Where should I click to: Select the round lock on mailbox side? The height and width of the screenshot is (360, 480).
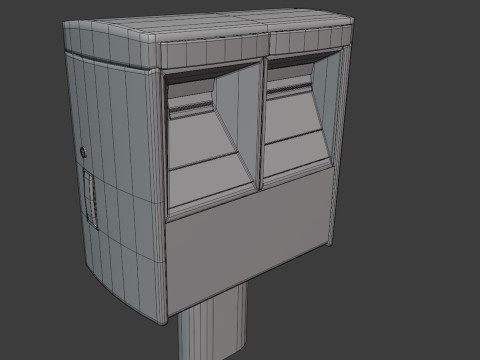(84, 153)
